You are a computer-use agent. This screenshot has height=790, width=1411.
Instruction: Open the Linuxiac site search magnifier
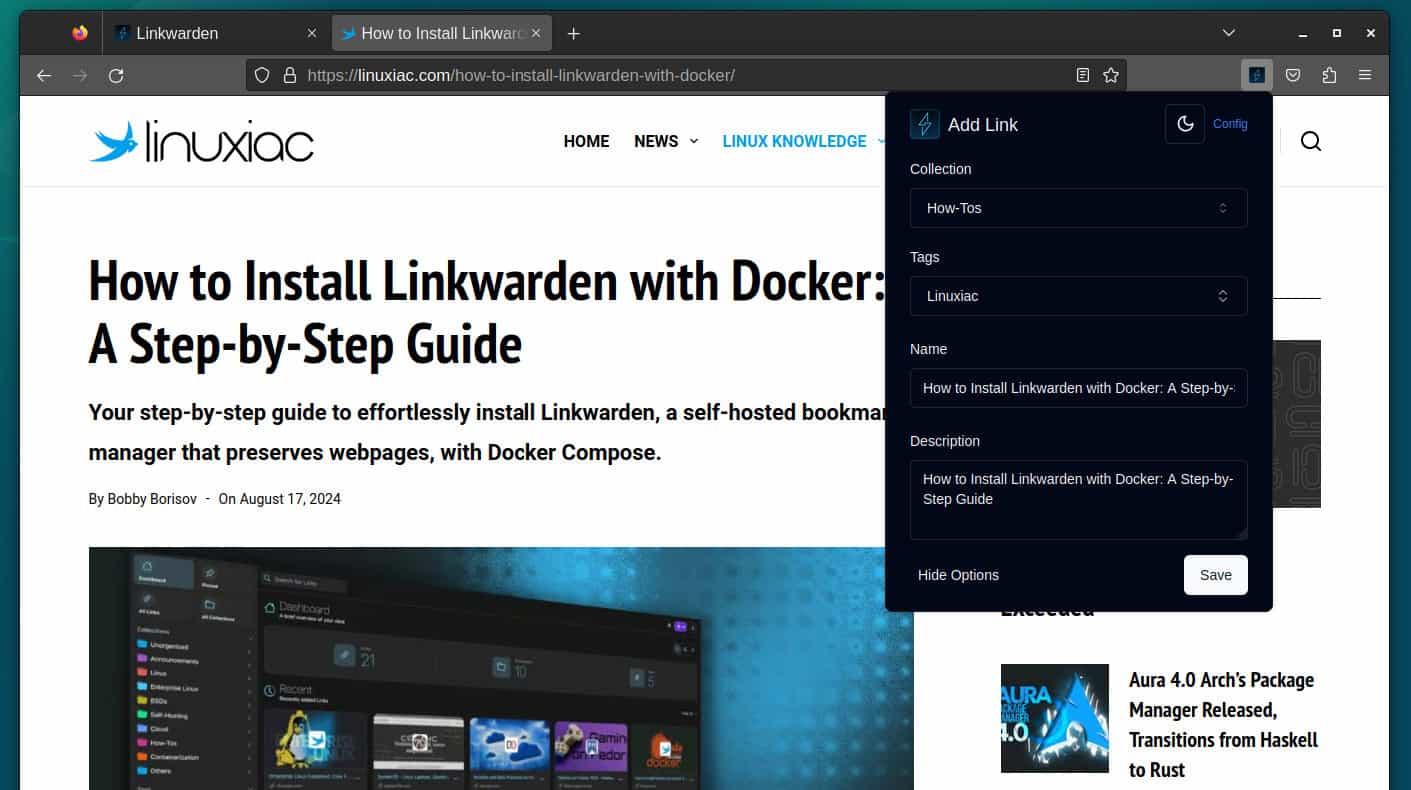point(1310,141)
